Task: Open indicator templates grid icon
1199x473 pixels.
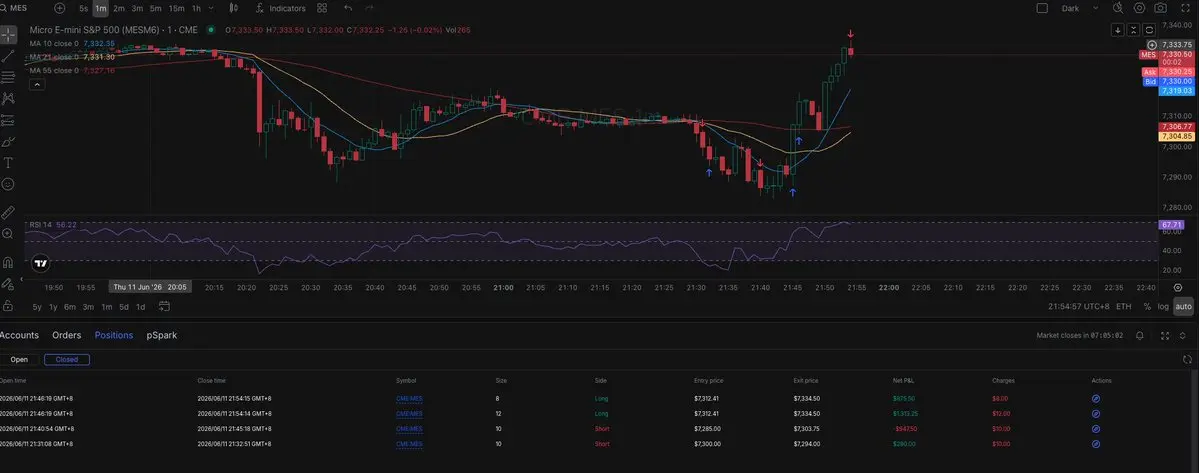Action: coord(322,8)
